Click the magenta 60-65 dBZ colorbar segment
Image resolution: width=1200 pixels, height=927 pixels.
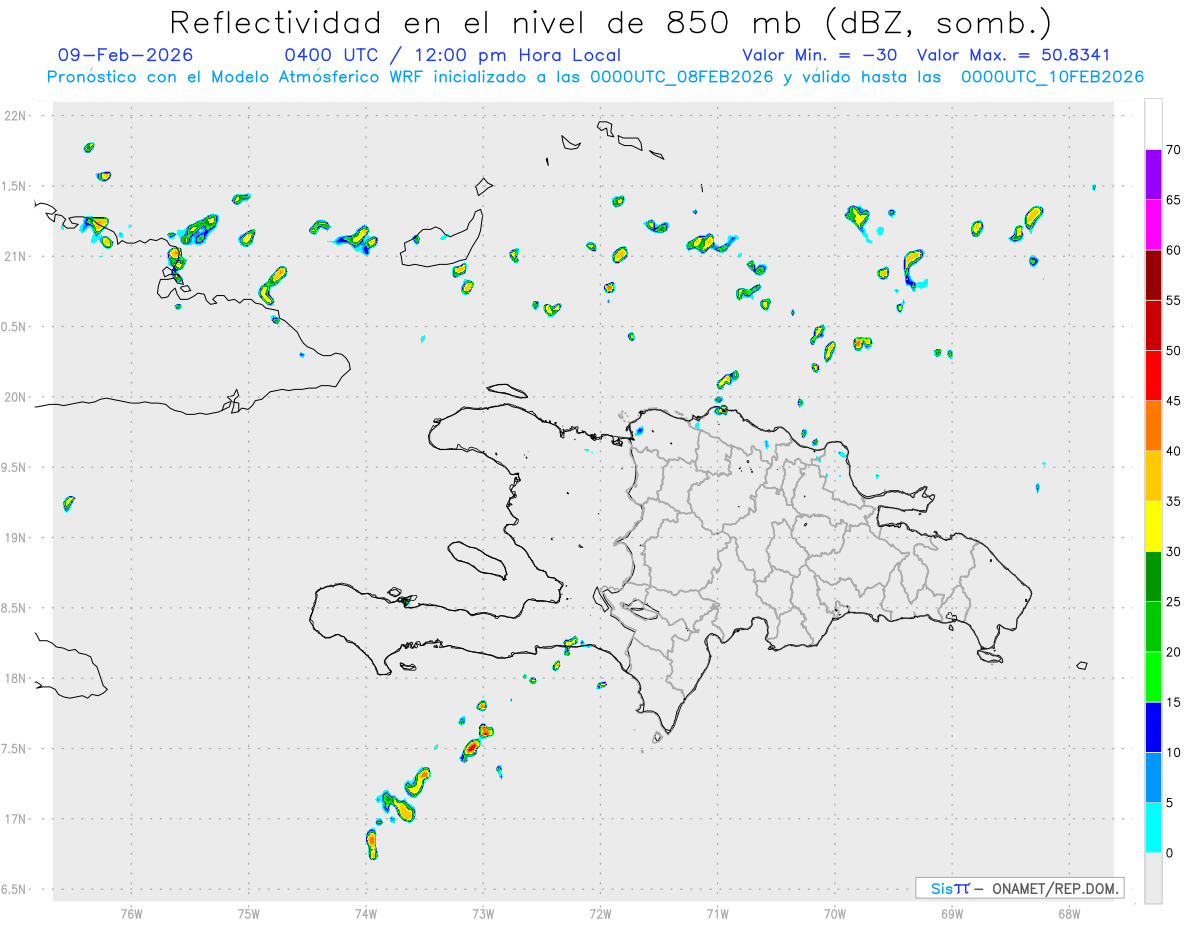tap(1153, 225)
